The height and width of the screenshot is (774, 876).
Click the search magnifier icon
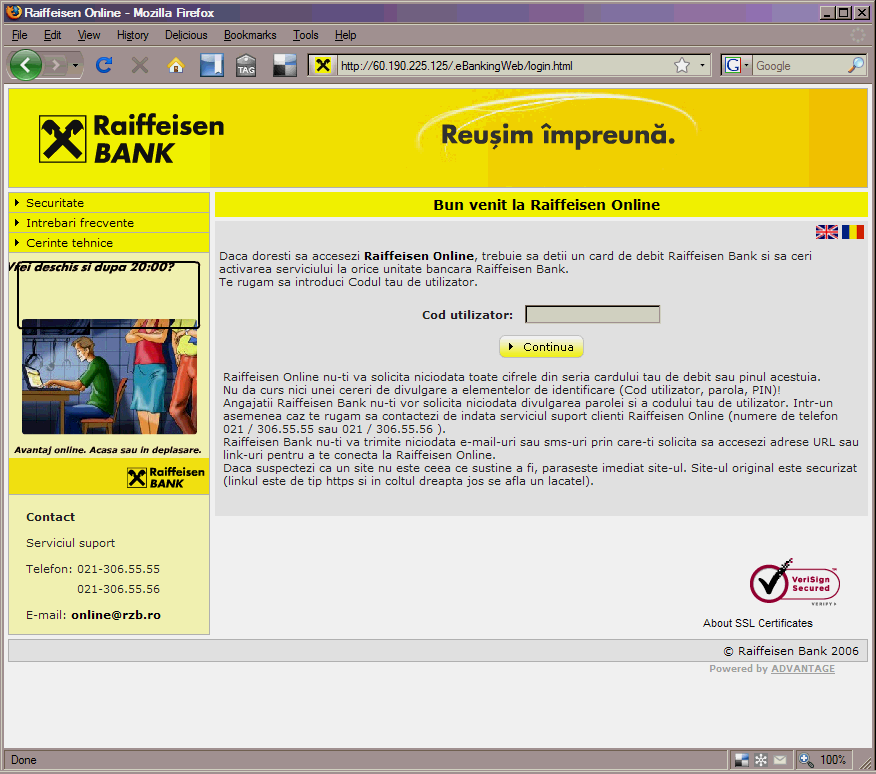pyautogui.click(x=856, y=65)
